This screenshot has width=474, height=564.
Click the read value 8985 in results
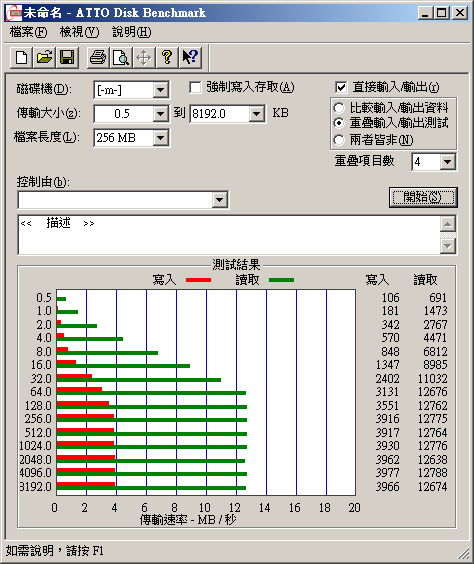tap(436, 365)
